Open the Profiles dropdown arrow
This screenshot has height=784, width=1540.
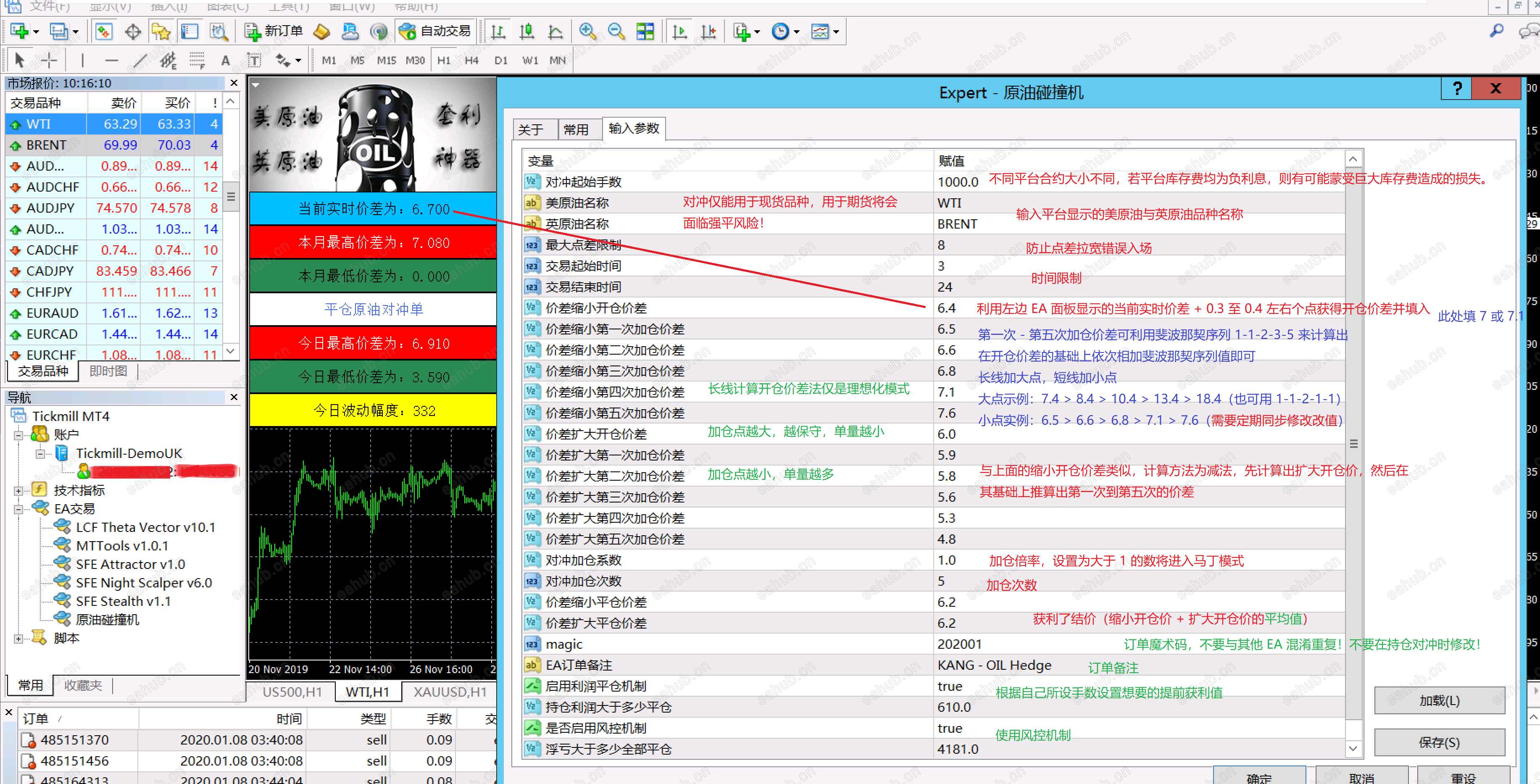point(75,32)
